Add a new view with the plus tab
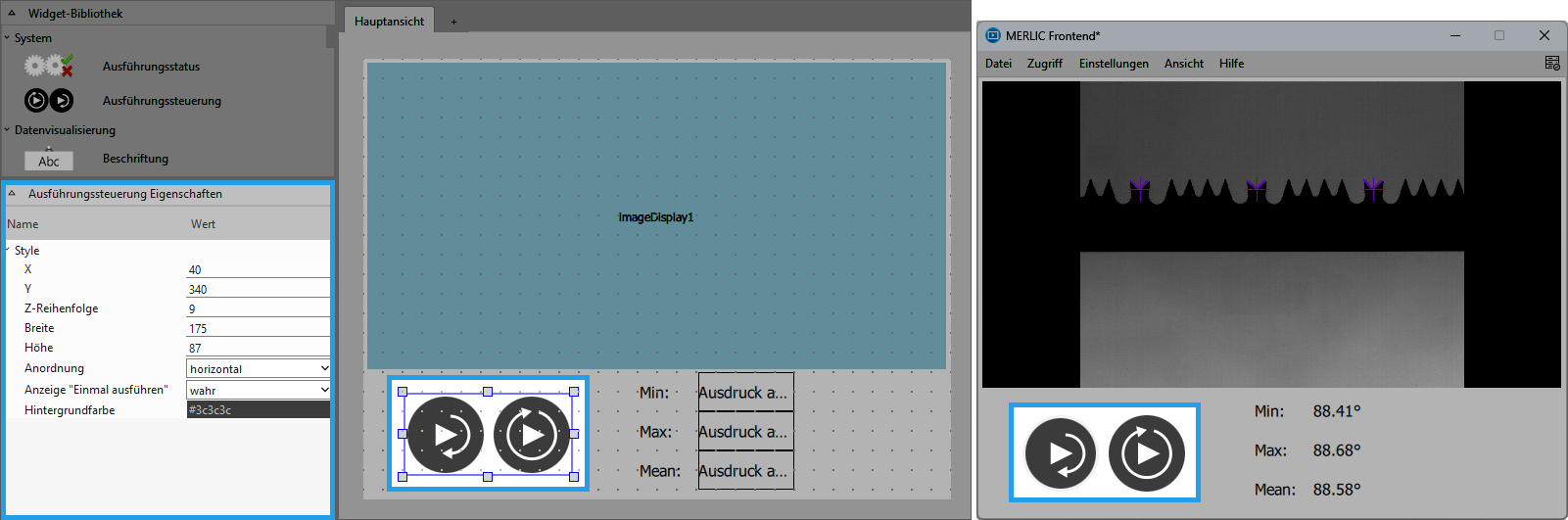The width and height of the screenshot is (1568, 520). click(453, 22)
